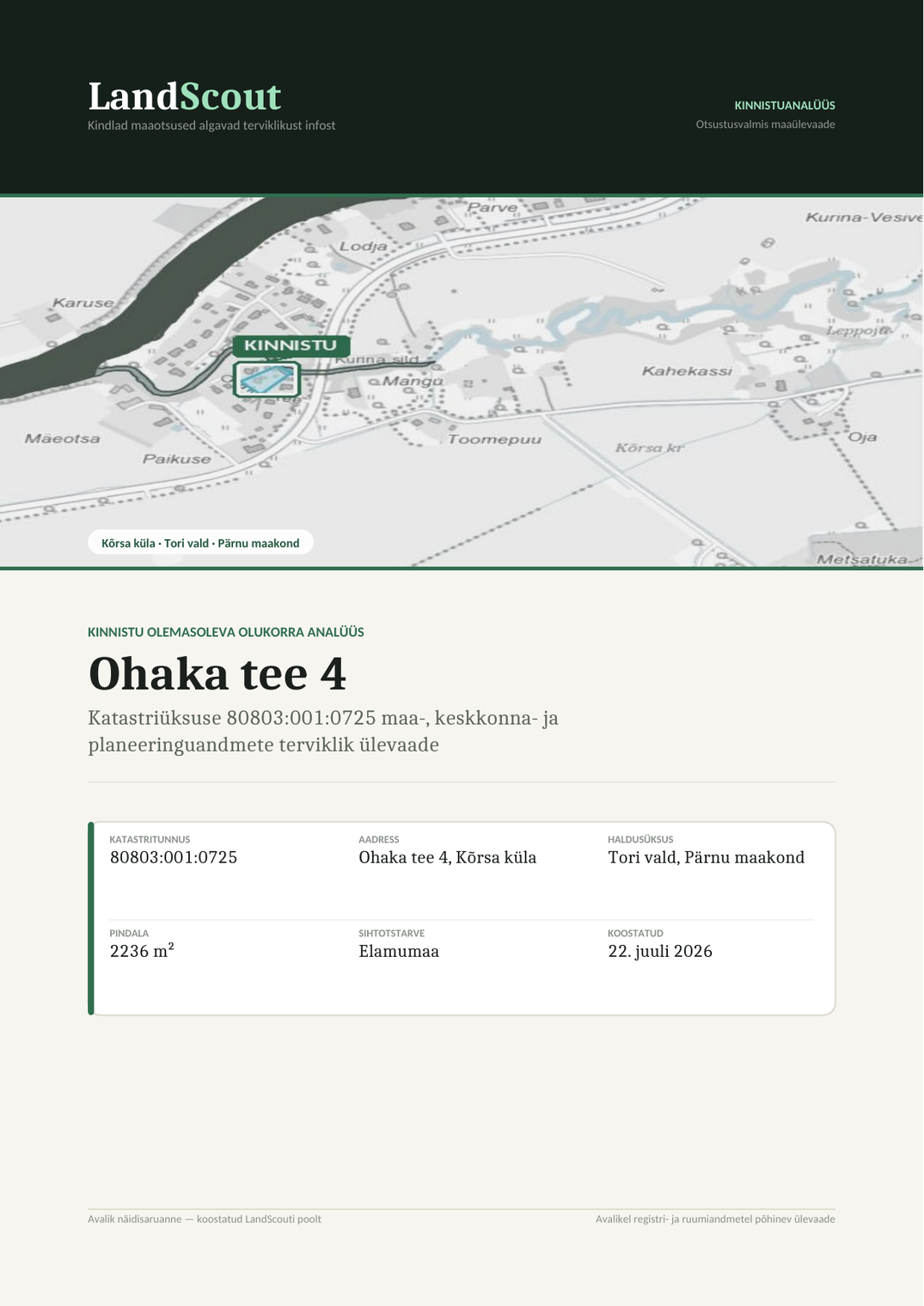
Task: Click the KINNISTUANALÜÜS header label
Action: (785, 106)
